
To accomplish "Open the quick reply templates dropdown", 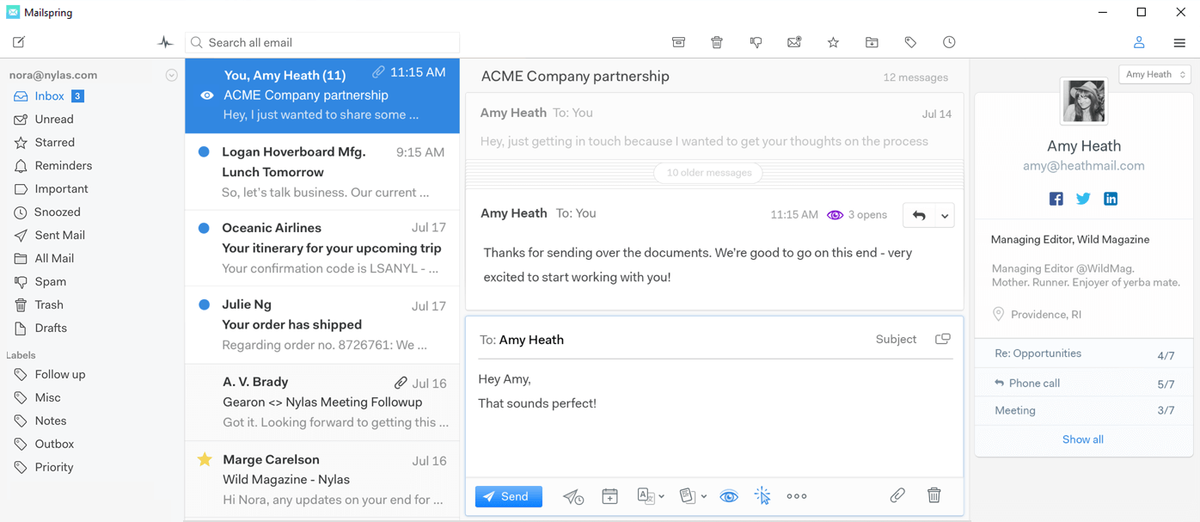I will click(x=693, y=496).
